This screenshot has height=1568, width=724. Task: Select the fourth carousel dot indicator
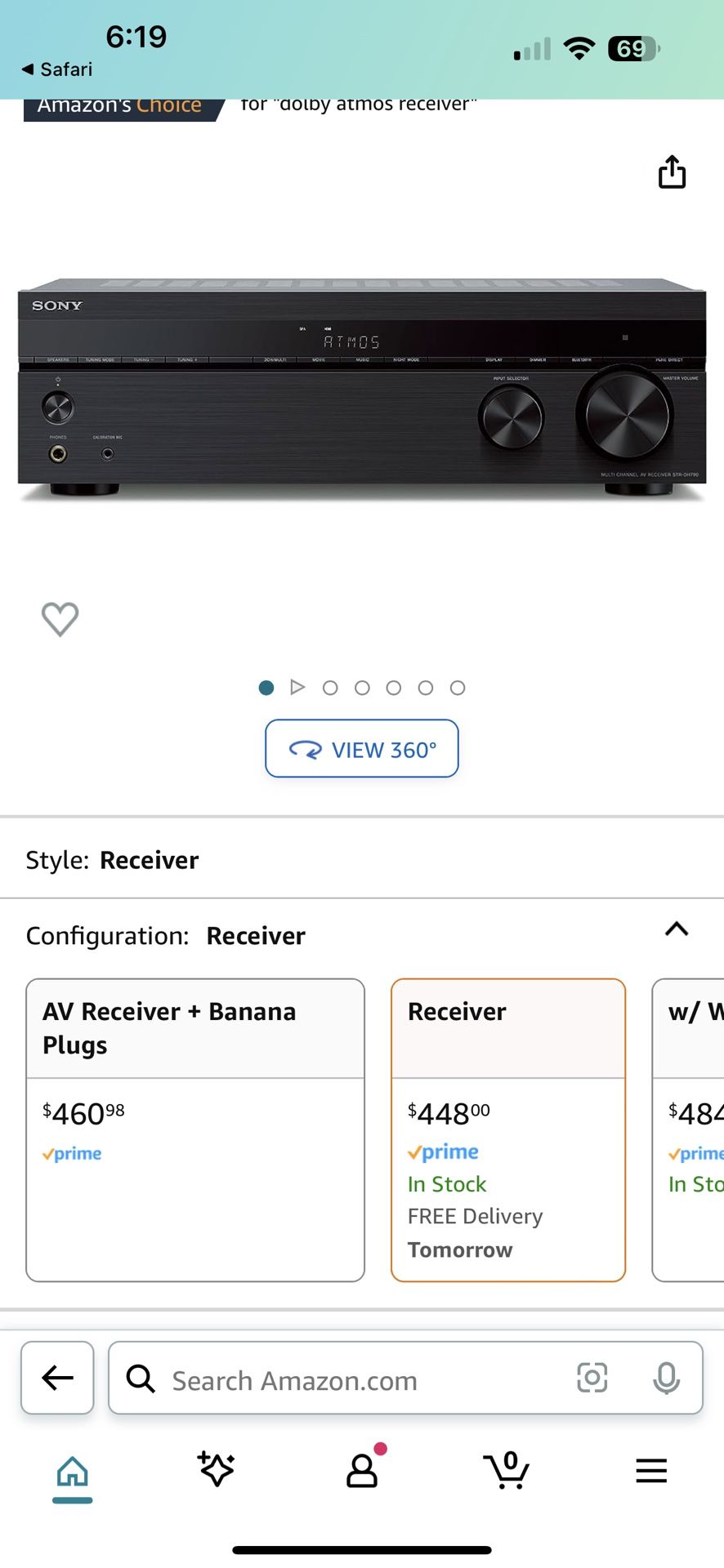coord(394,687)
